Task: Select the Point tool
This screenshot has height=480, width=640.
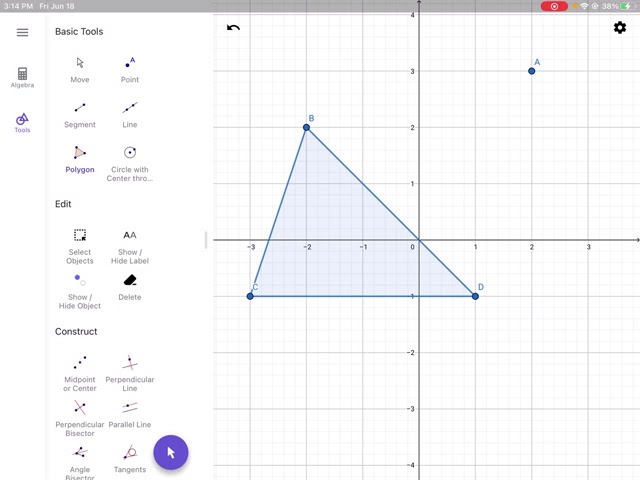Action: pos(130,70)
